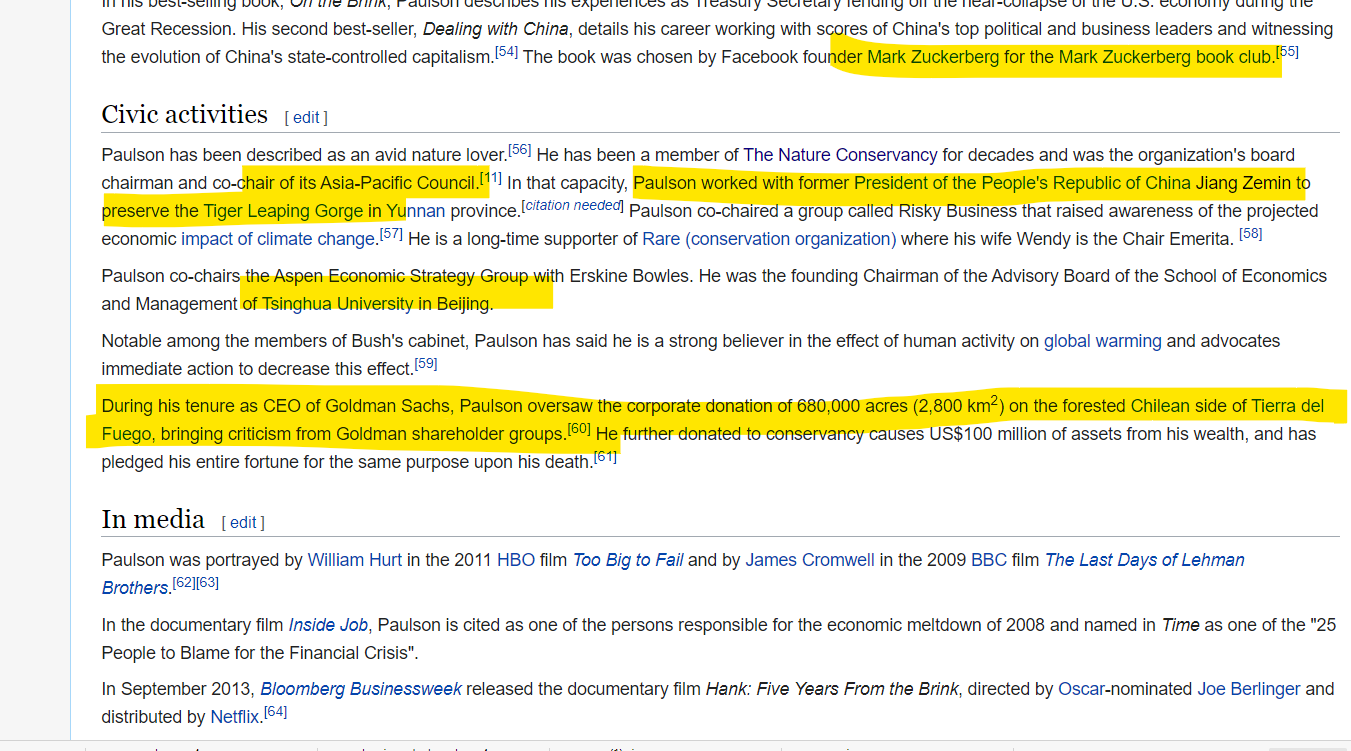Open the Joe Berlinger article

[1249, 689]
